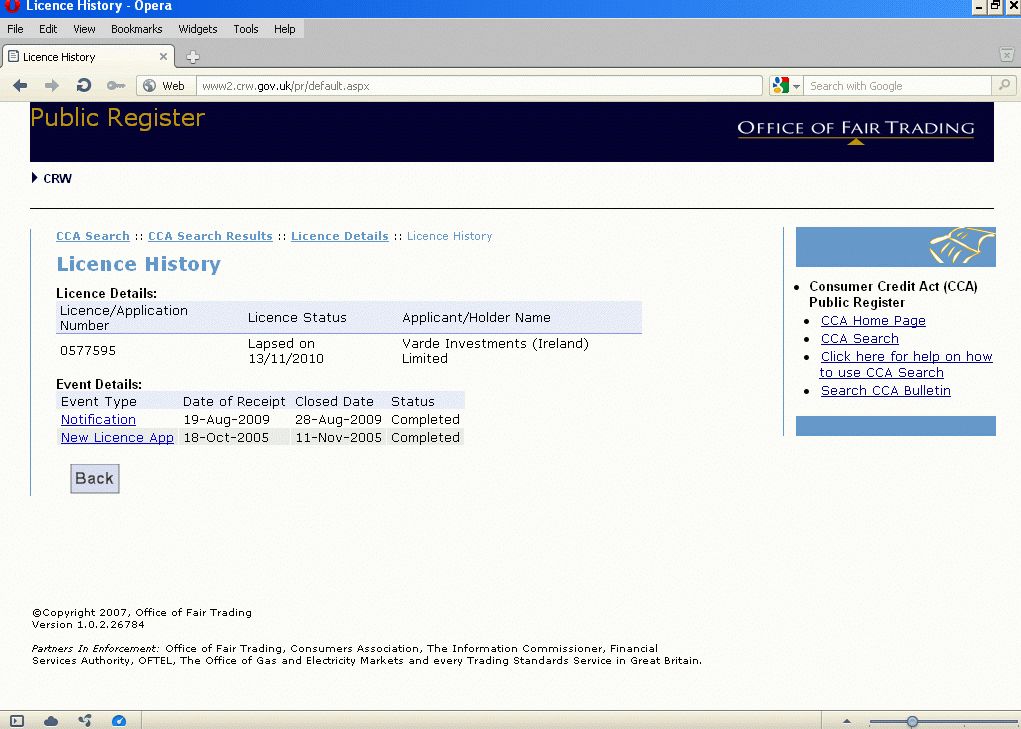1021x729 pixels.
Task: Open the New Licence App event link
Action: (x=117, y=438)
